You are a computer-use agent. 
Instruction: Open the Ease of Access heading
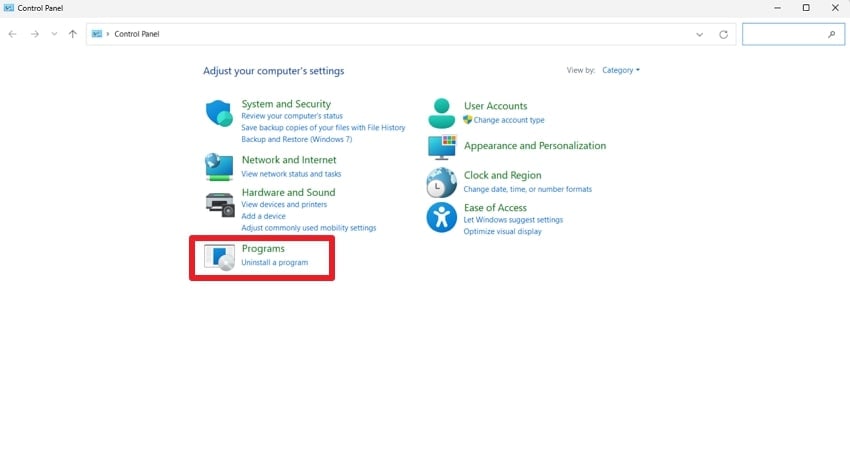tap(495, 208)
